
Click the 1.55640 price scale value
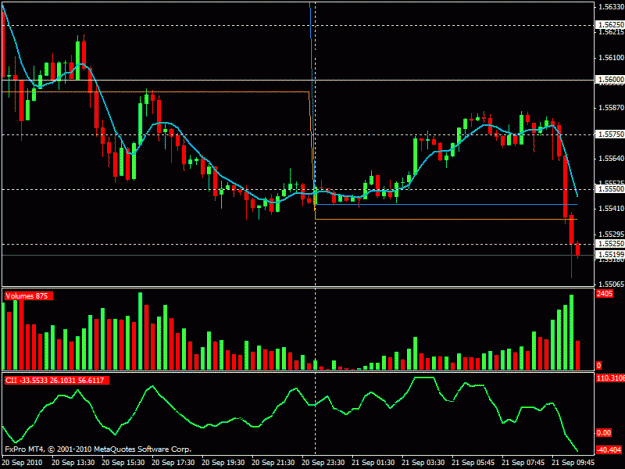click(x=611, y=159)
